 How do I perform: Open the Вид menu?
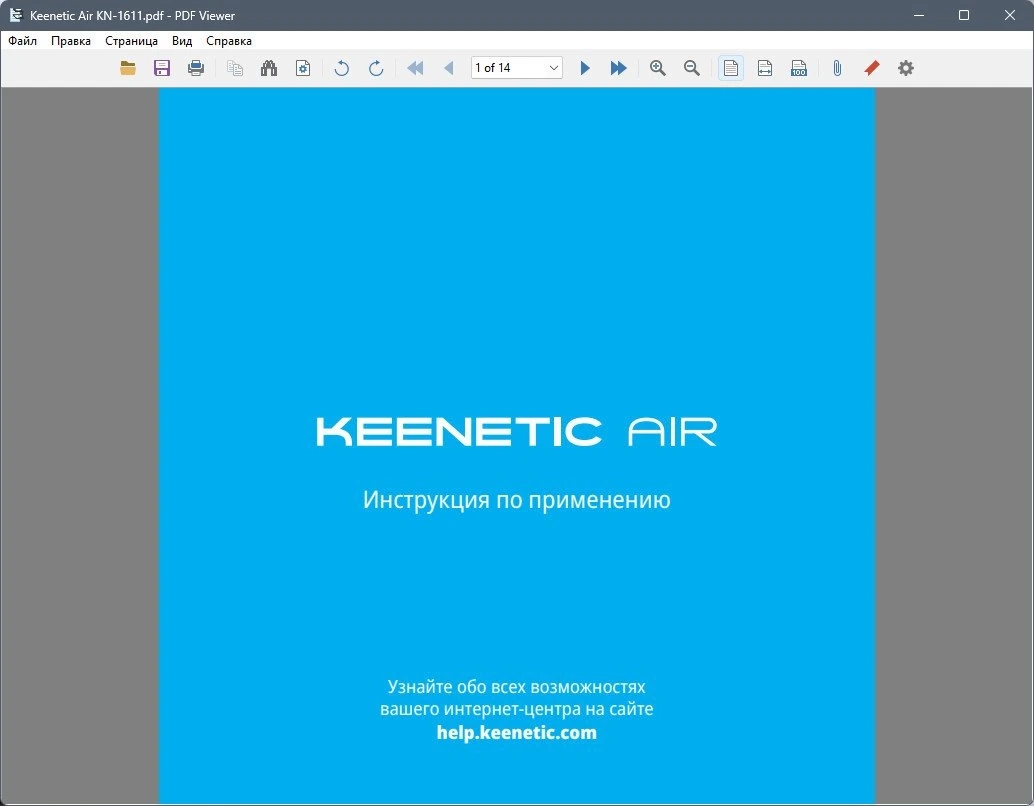click(182, 41)
